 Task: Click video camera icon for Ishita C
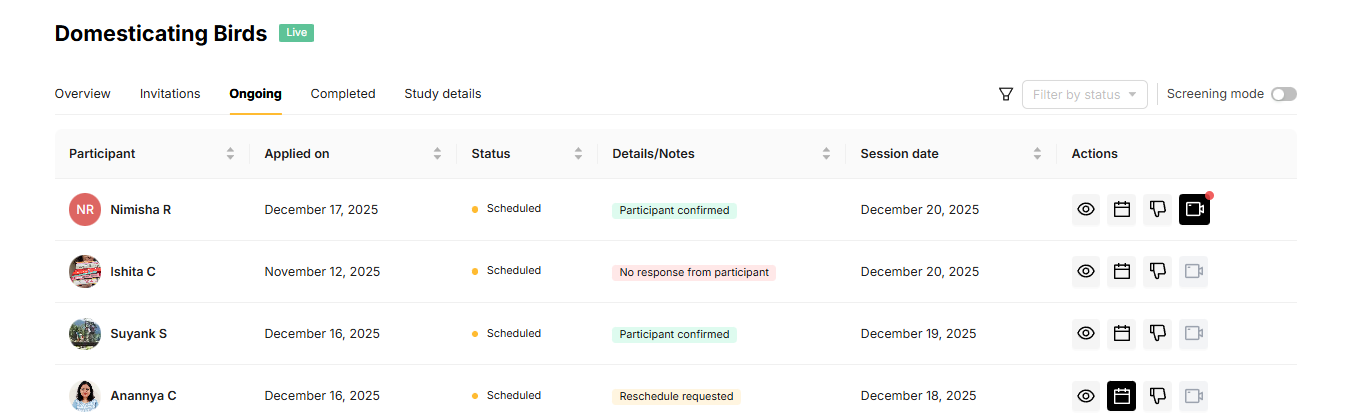click(x=1194, y=271)
